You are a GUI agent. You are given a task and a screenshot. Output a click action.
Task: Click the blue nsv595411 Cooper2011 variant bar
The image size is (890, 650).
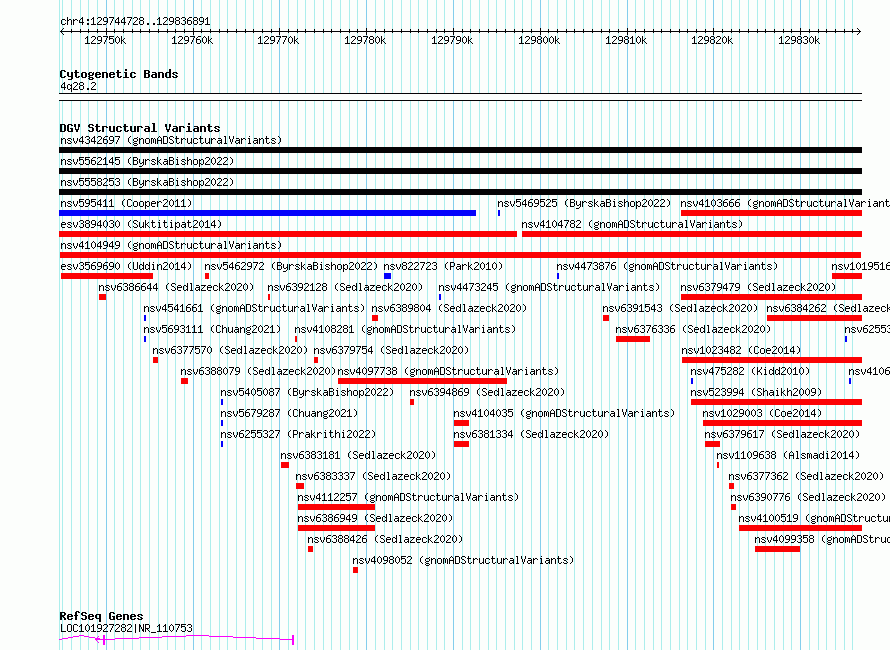pyautogui.click(x=267, y=213)
